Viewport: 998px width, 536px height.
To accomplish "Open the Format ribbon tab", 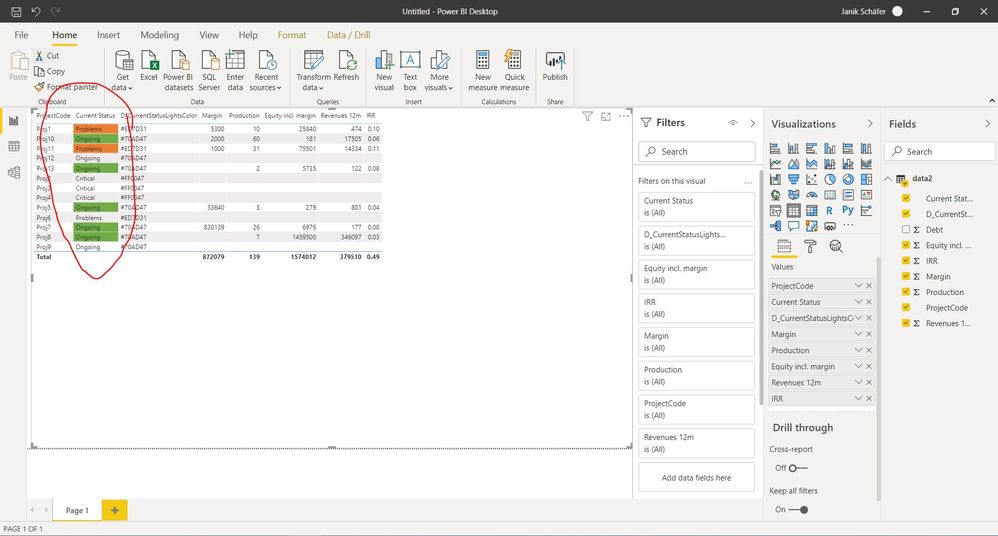I will (292, 35).
